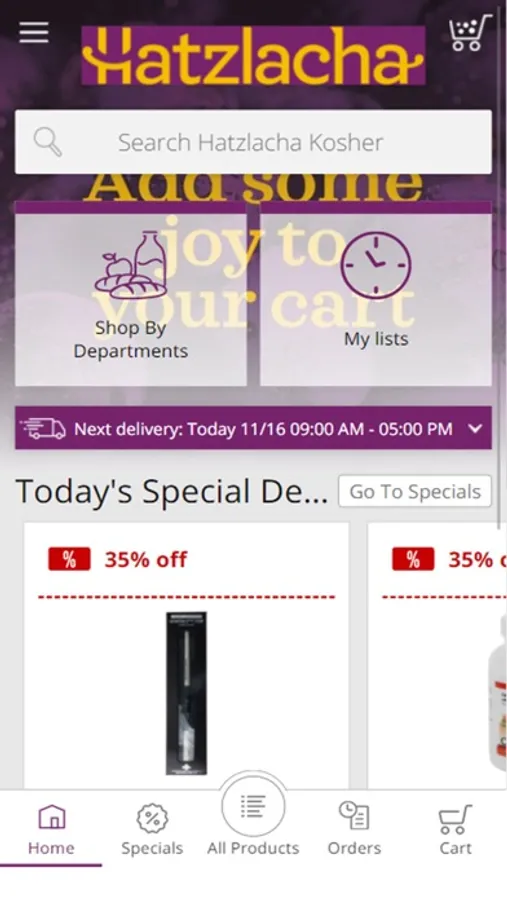Open the Next delivery time bar
The image size is (507, 900).
click(253, 428)
